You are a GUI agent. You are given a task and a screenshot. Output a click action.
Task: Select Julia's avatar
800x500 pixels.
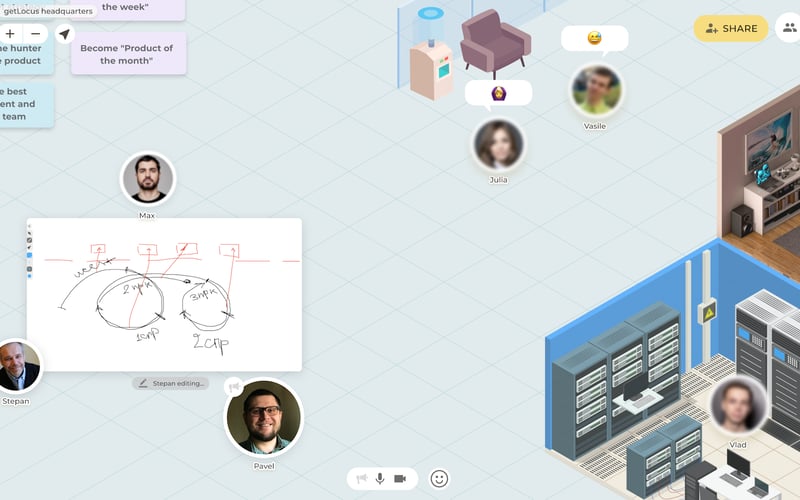click(x=498, y=144)
